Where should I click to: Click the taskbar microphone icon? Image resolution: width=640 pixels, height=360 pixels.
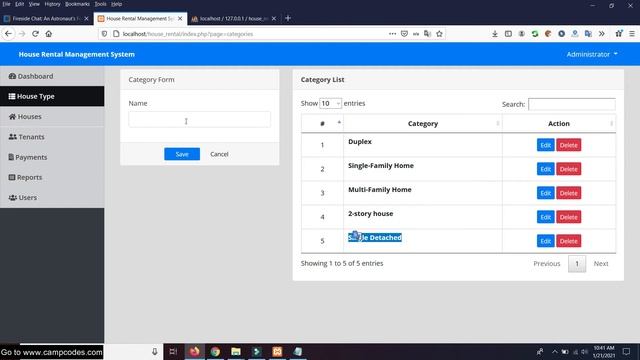[x=155, y=351]
